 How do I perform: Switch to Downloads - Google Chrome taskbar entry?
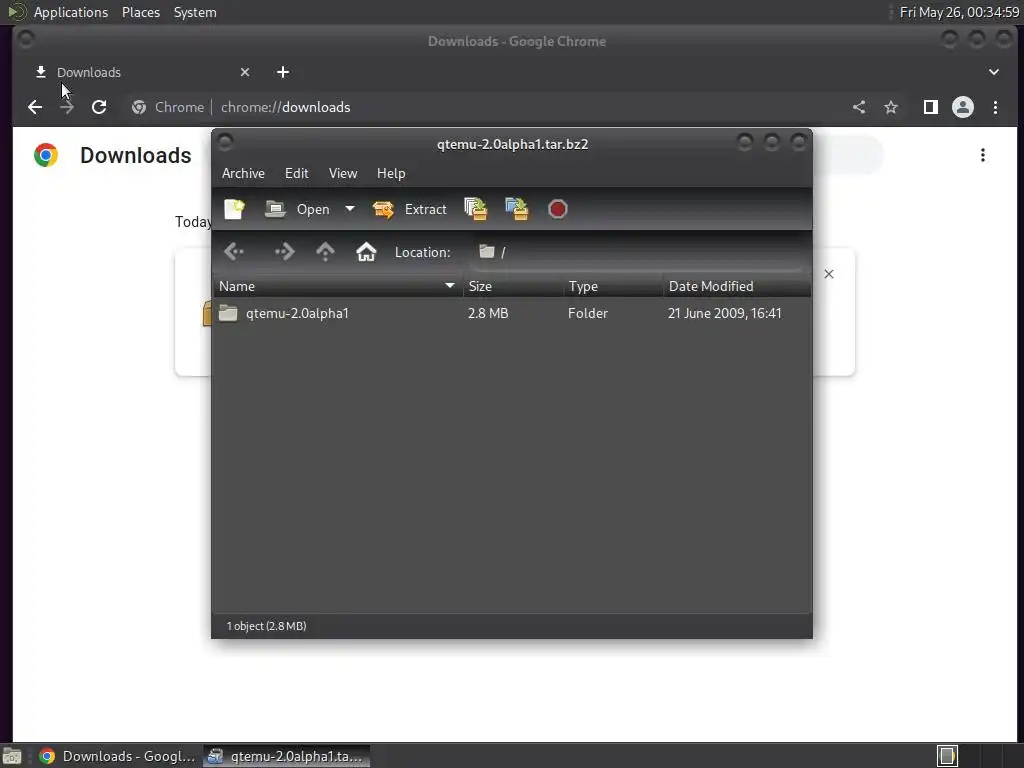point(118,756)
